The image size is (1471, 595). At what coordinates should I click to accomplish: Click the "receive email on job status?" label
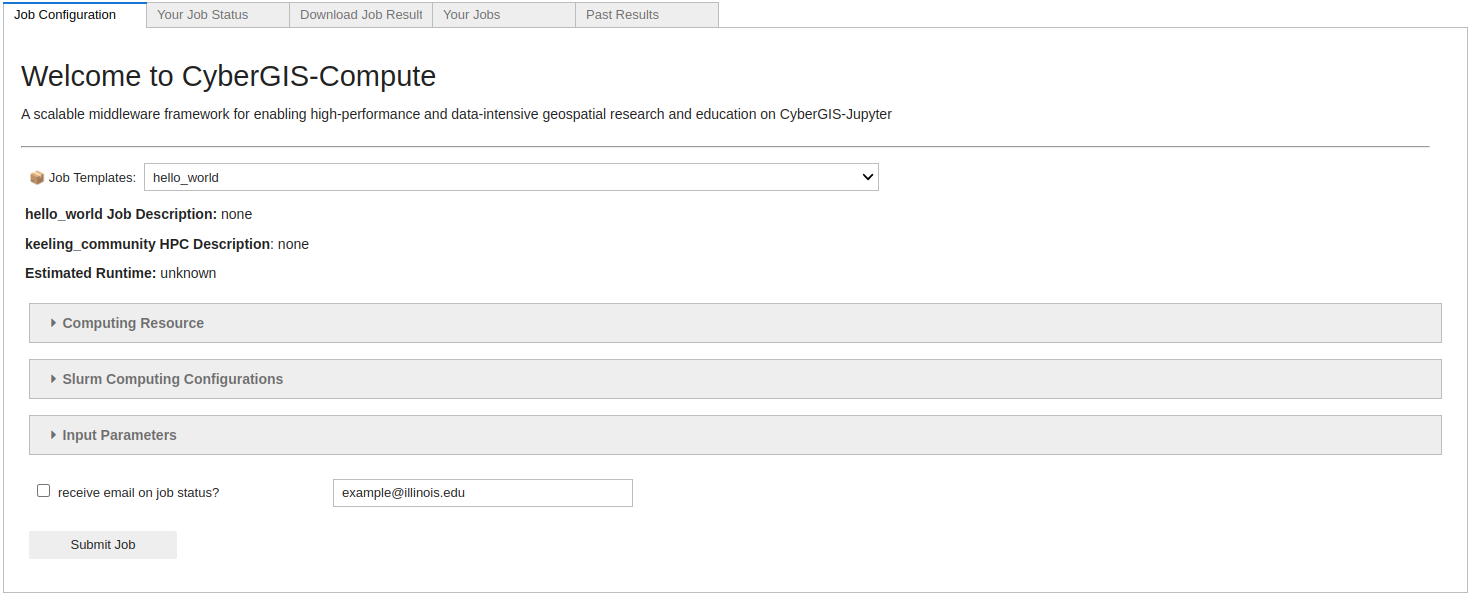click(x=138, y=493)
